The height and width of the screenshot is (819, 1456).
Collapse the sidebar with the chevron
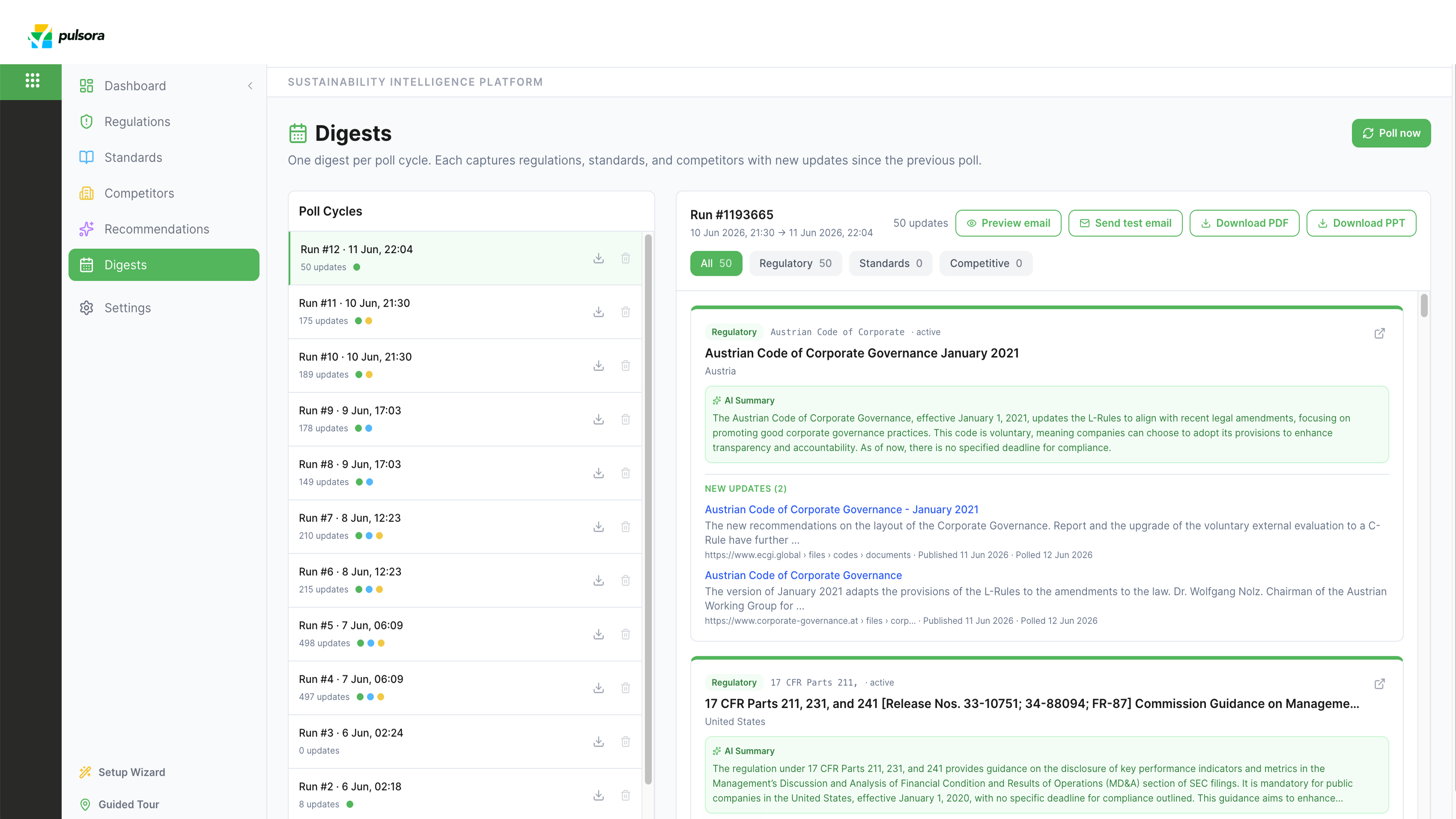pos(250,86)
